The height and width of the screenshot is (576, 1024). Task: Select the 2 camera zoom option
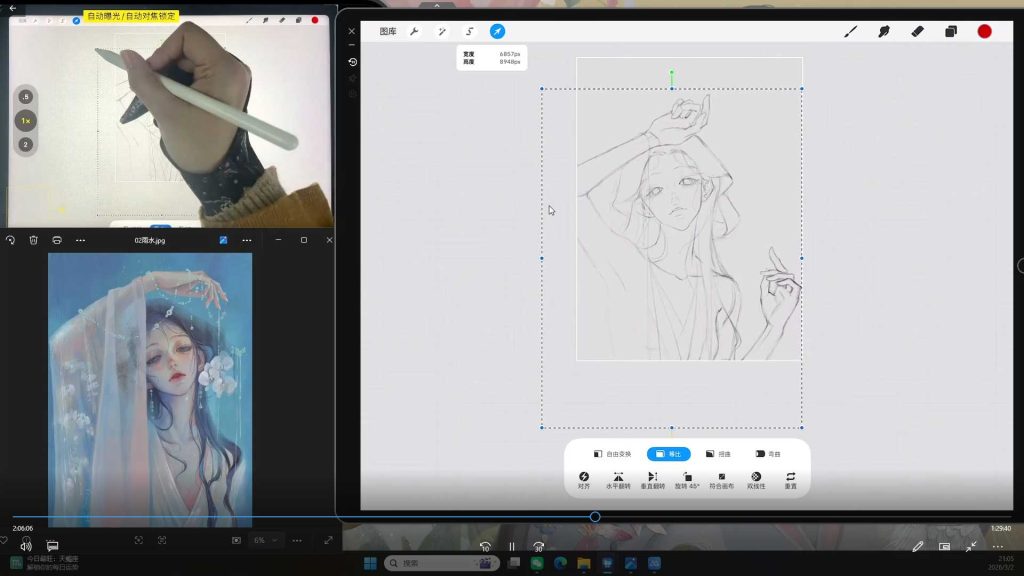point(25,144)
